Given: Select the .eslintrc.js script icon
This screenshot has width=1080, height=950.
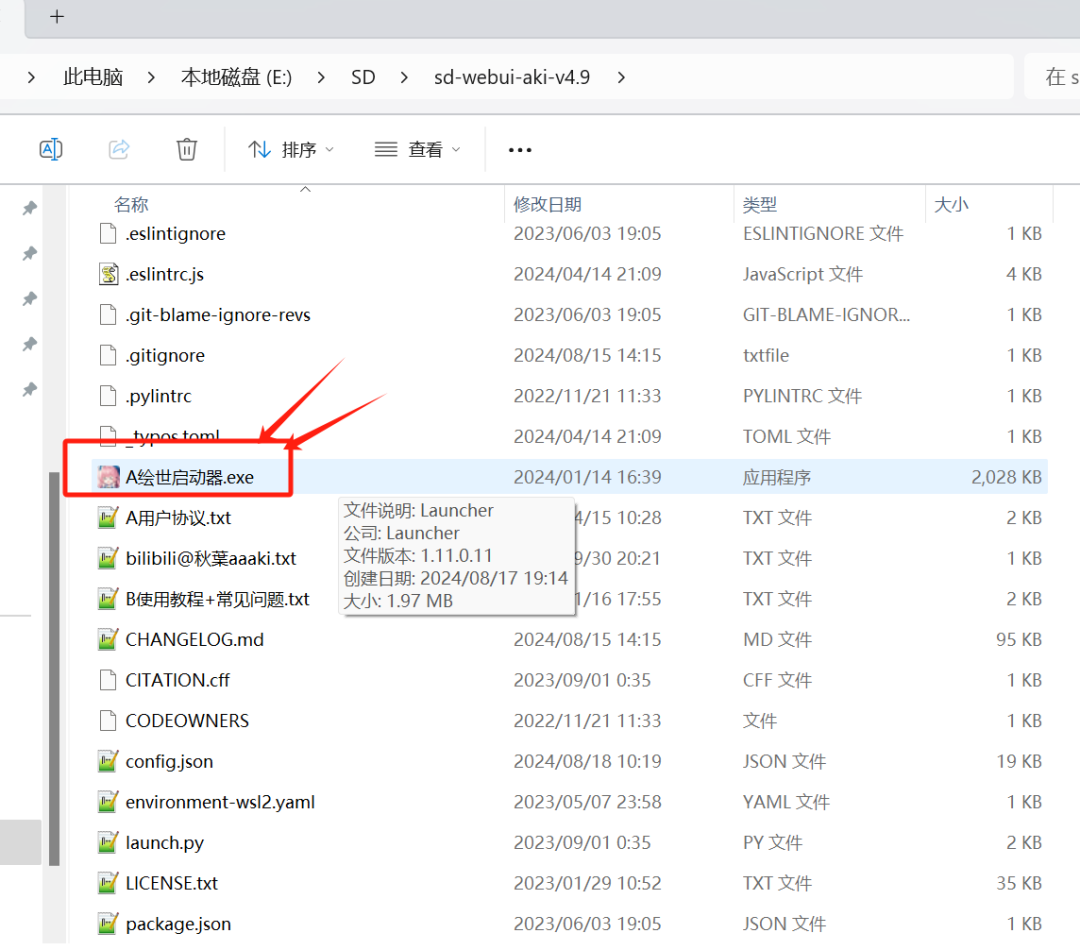Looking at the screenshot, I should tap(108, 274).
